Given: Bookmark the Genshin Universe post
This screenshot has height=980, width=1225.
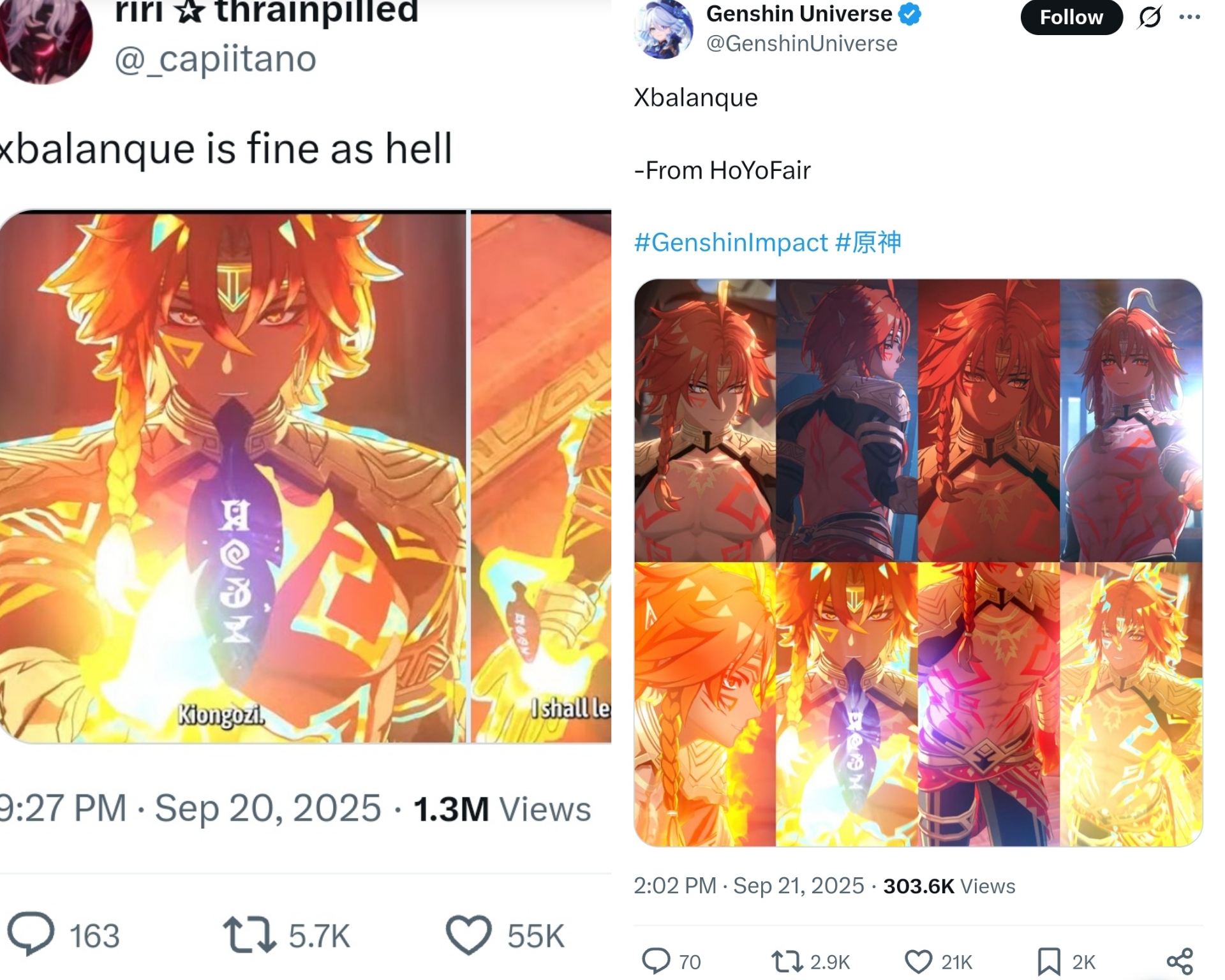Looking at the screenshot, I should click(x=1048, y=961).
